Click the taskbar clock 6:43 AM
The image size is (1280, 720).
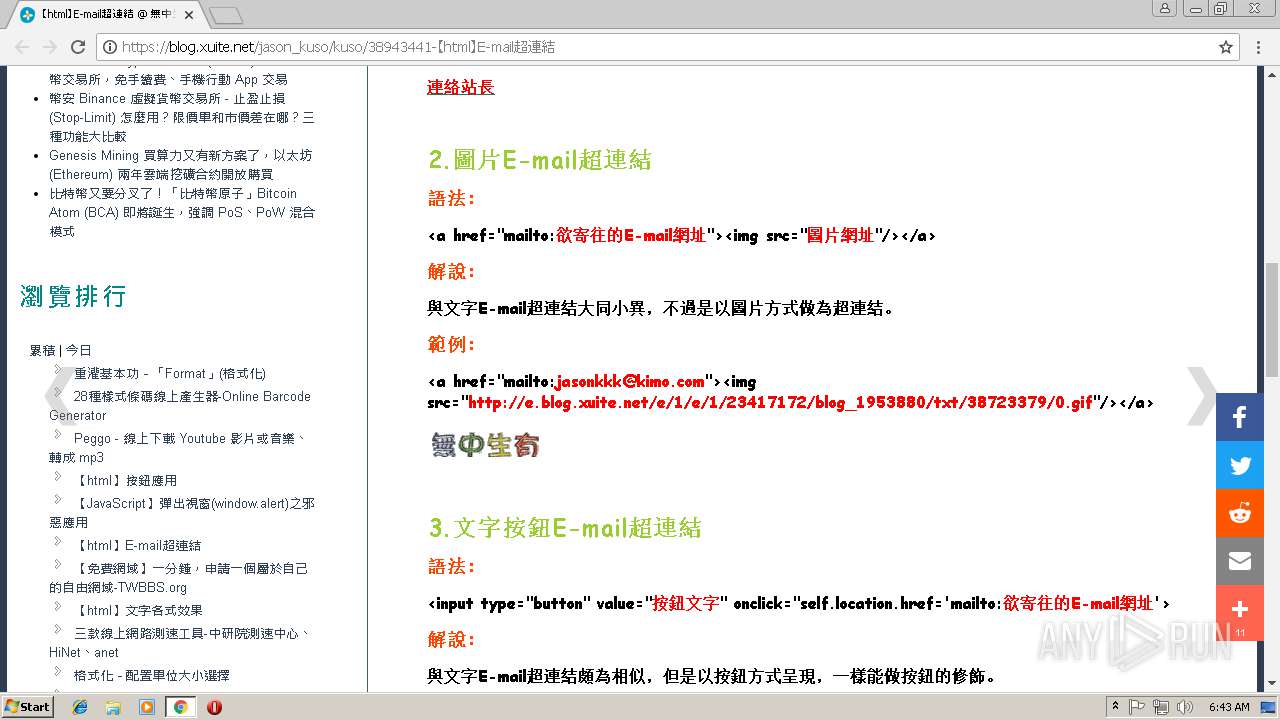tap(1229, 707)
